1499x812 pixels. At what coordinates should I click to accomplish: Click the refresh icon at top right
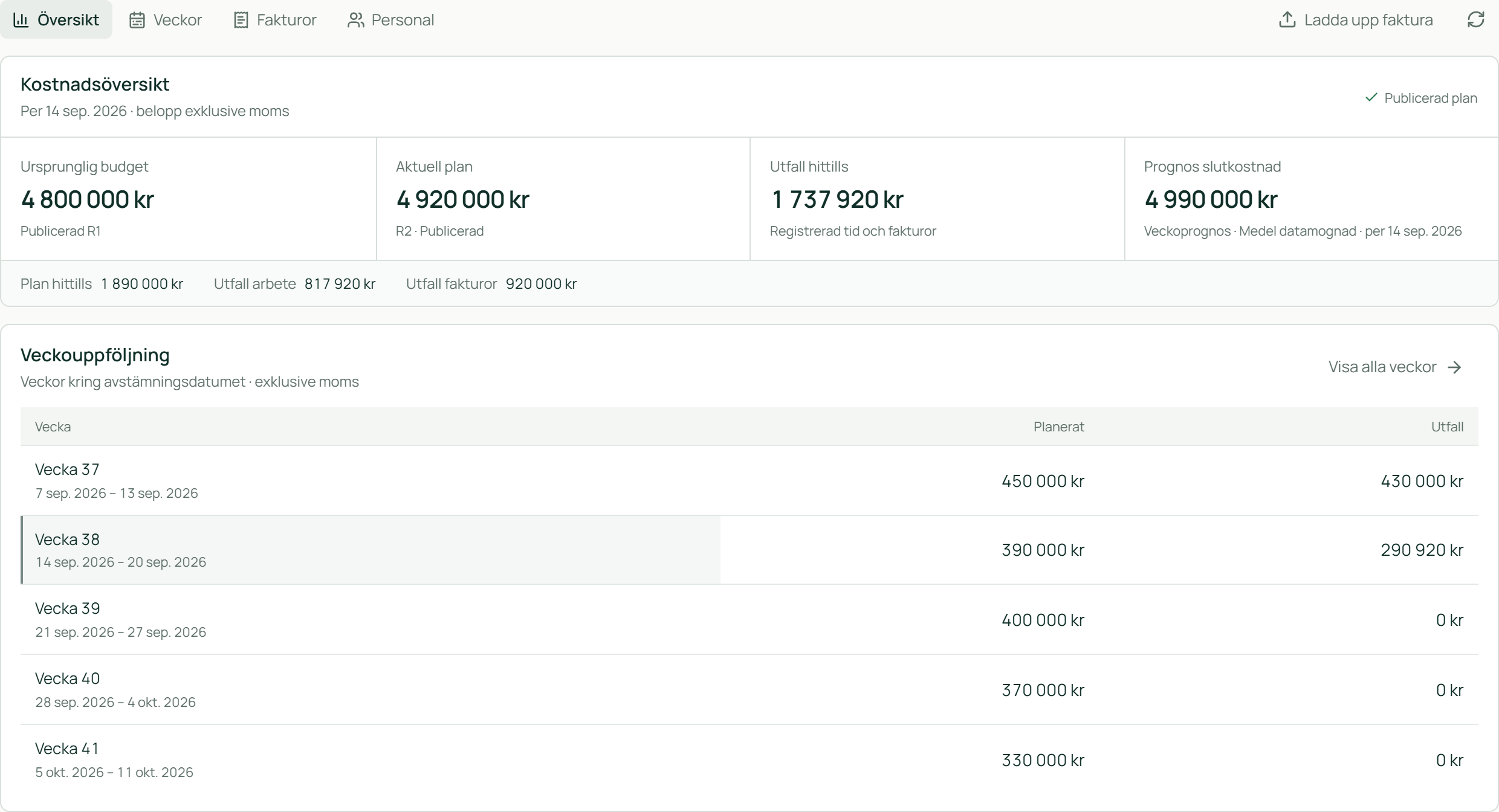tap(1475, 19)
